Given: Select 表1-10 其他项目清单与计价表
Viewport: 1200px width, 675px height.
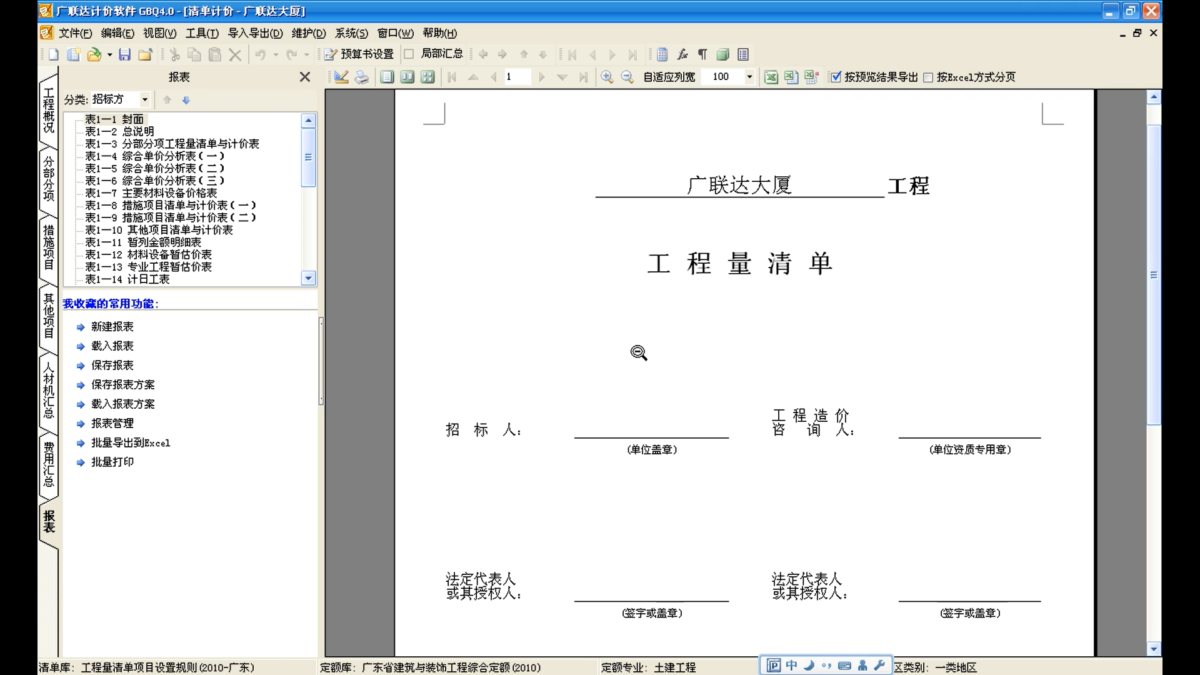Looking at the screenshot, I should [x=159, y=230].
